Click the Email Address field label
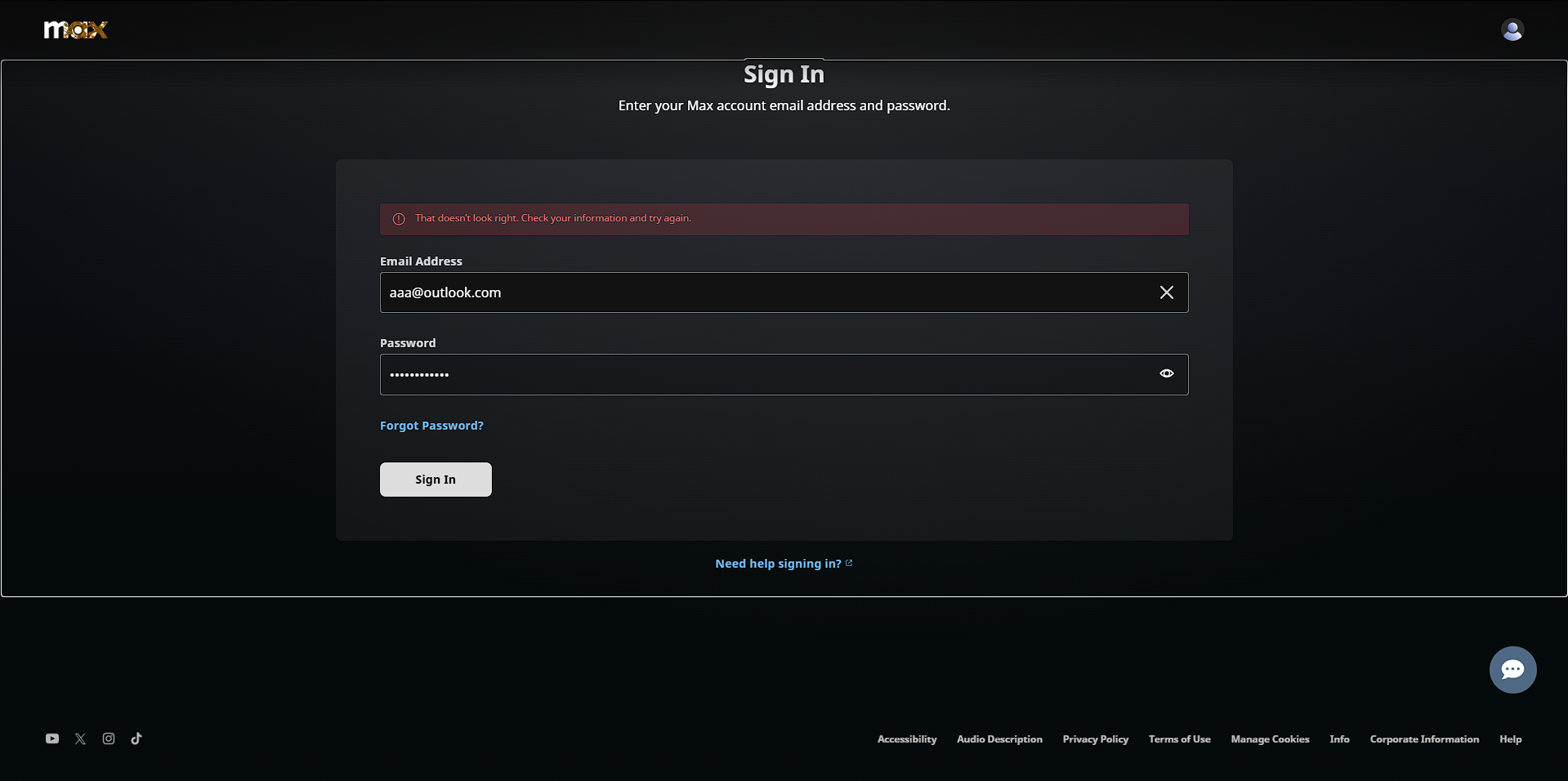Viewport: 1568px width, 781px height. click(x=421, y=261)
